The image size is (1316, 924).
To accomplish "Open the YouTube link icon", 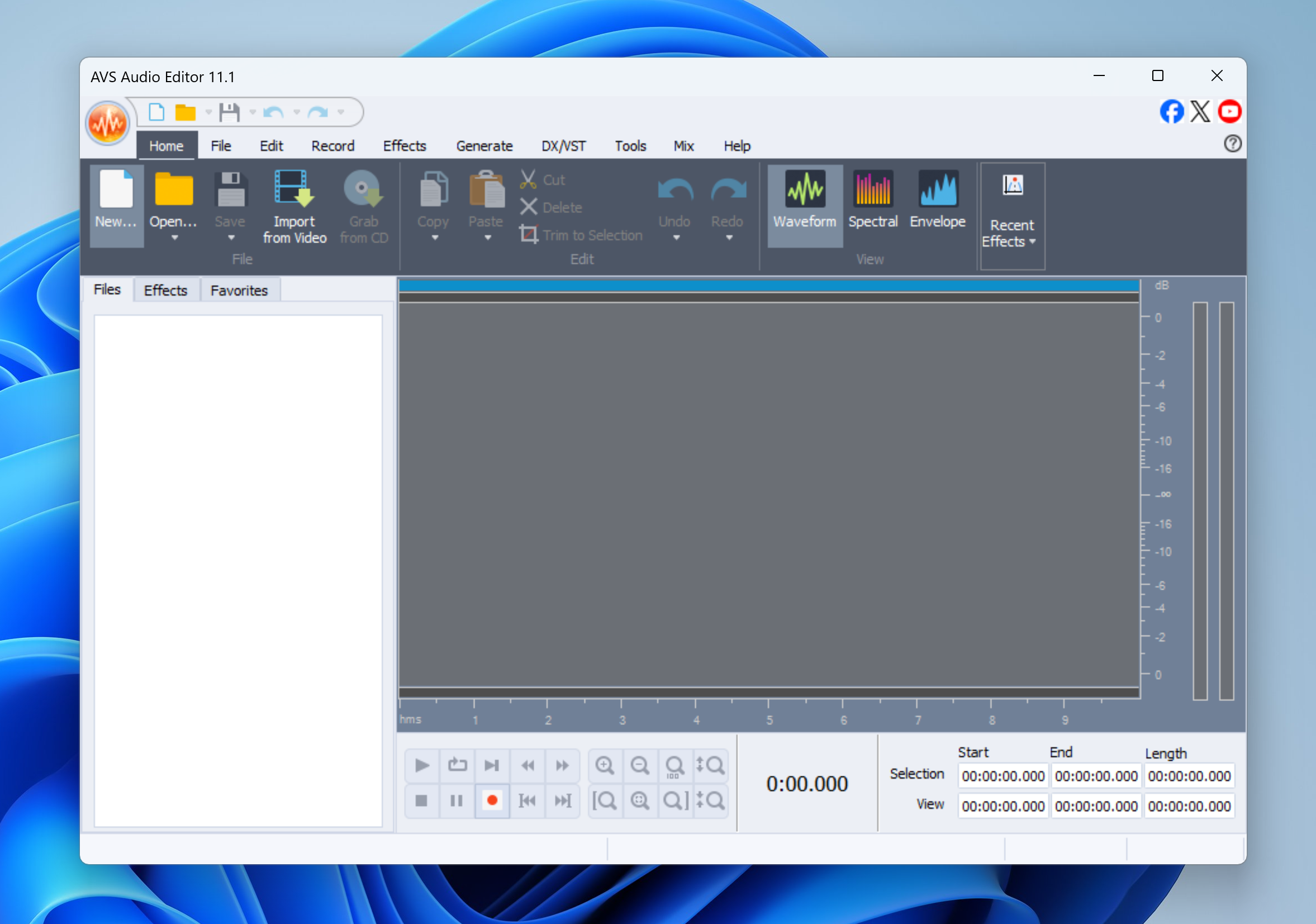I will point(1230,111).
